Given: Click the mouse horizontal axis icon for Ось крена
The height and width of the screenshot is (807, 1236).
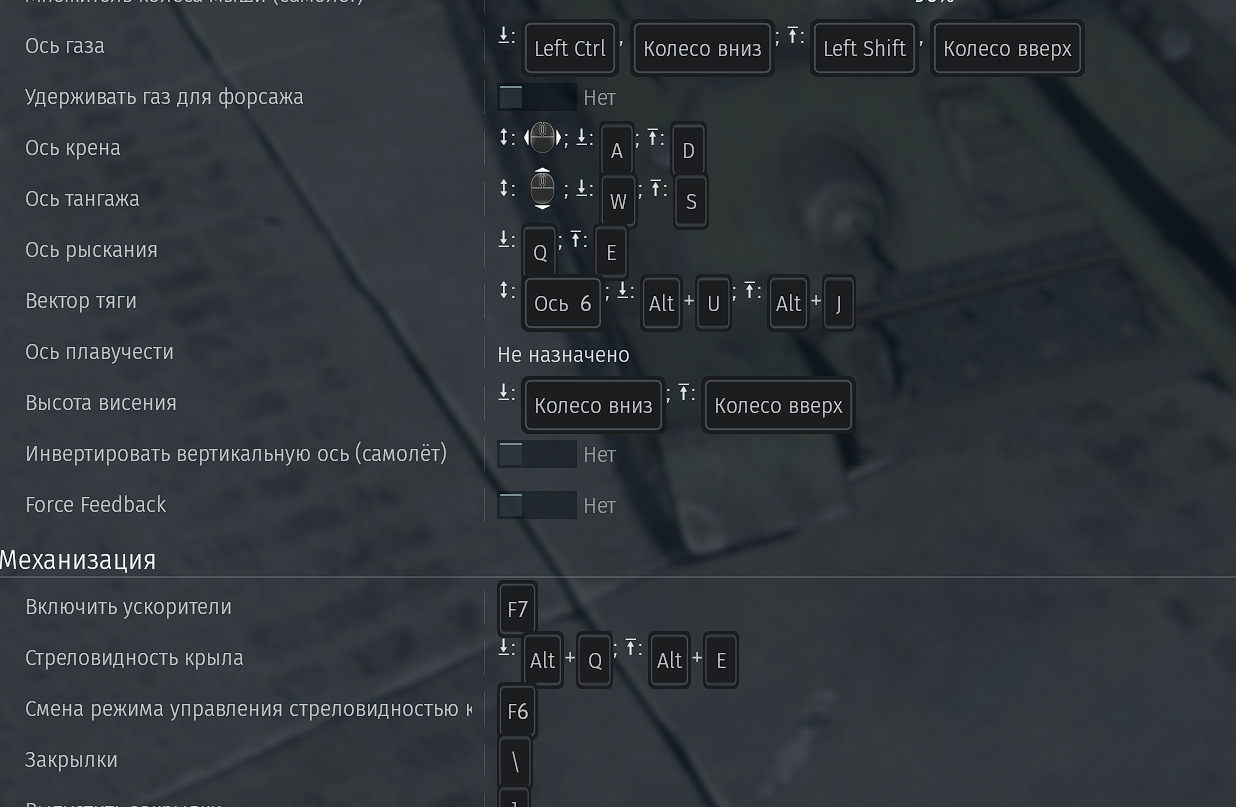Looking at the screenshot, I should (542, 138).
